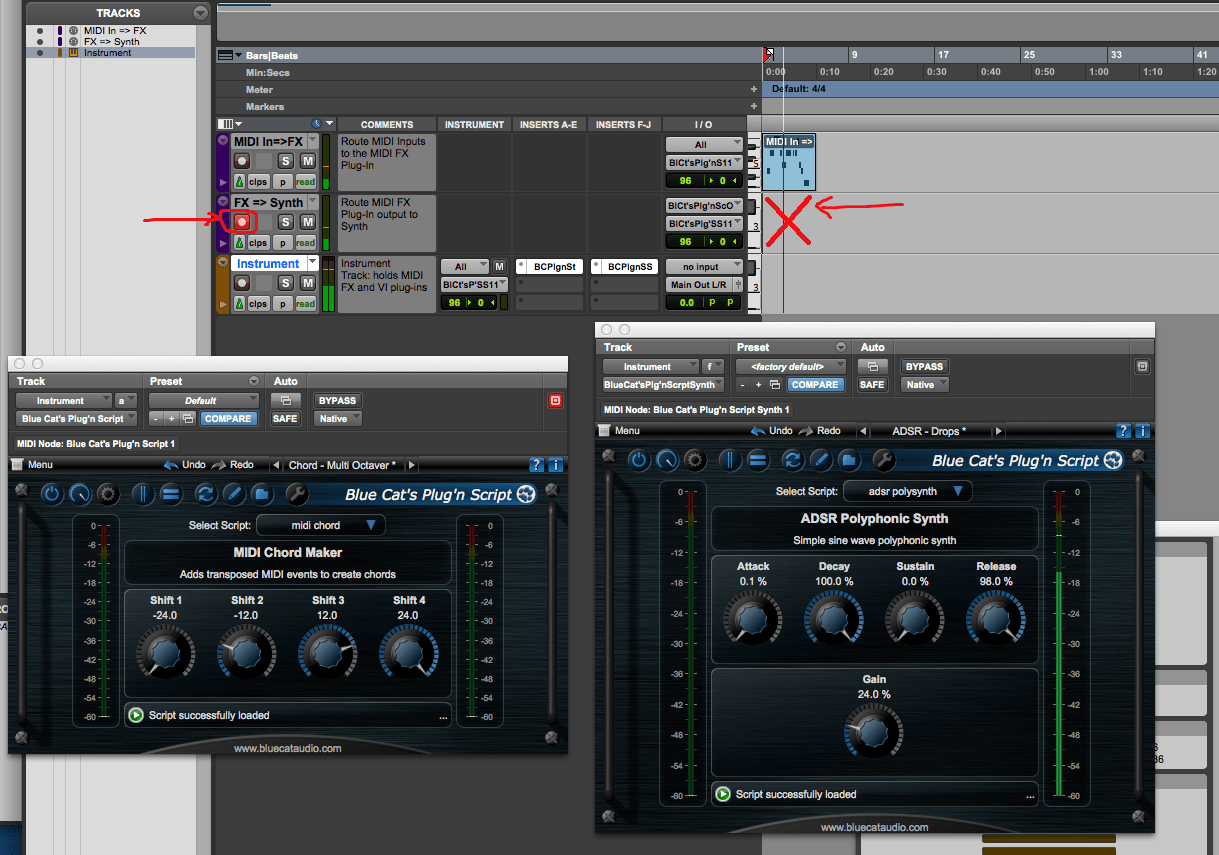Open Select Script dropdown showing midi chord

[x=321, y=525]
